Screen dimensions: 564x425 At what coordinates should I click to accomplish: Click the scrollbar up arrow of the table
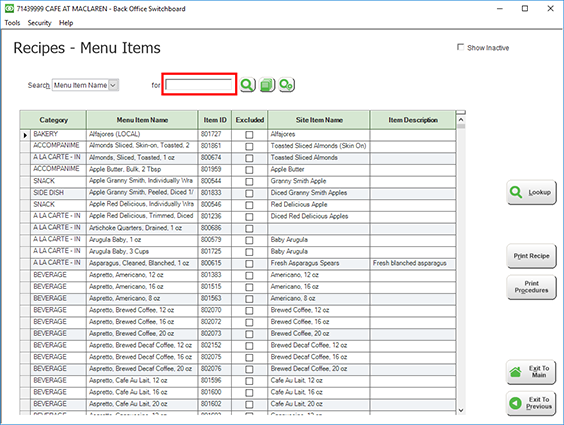point(461,120)
